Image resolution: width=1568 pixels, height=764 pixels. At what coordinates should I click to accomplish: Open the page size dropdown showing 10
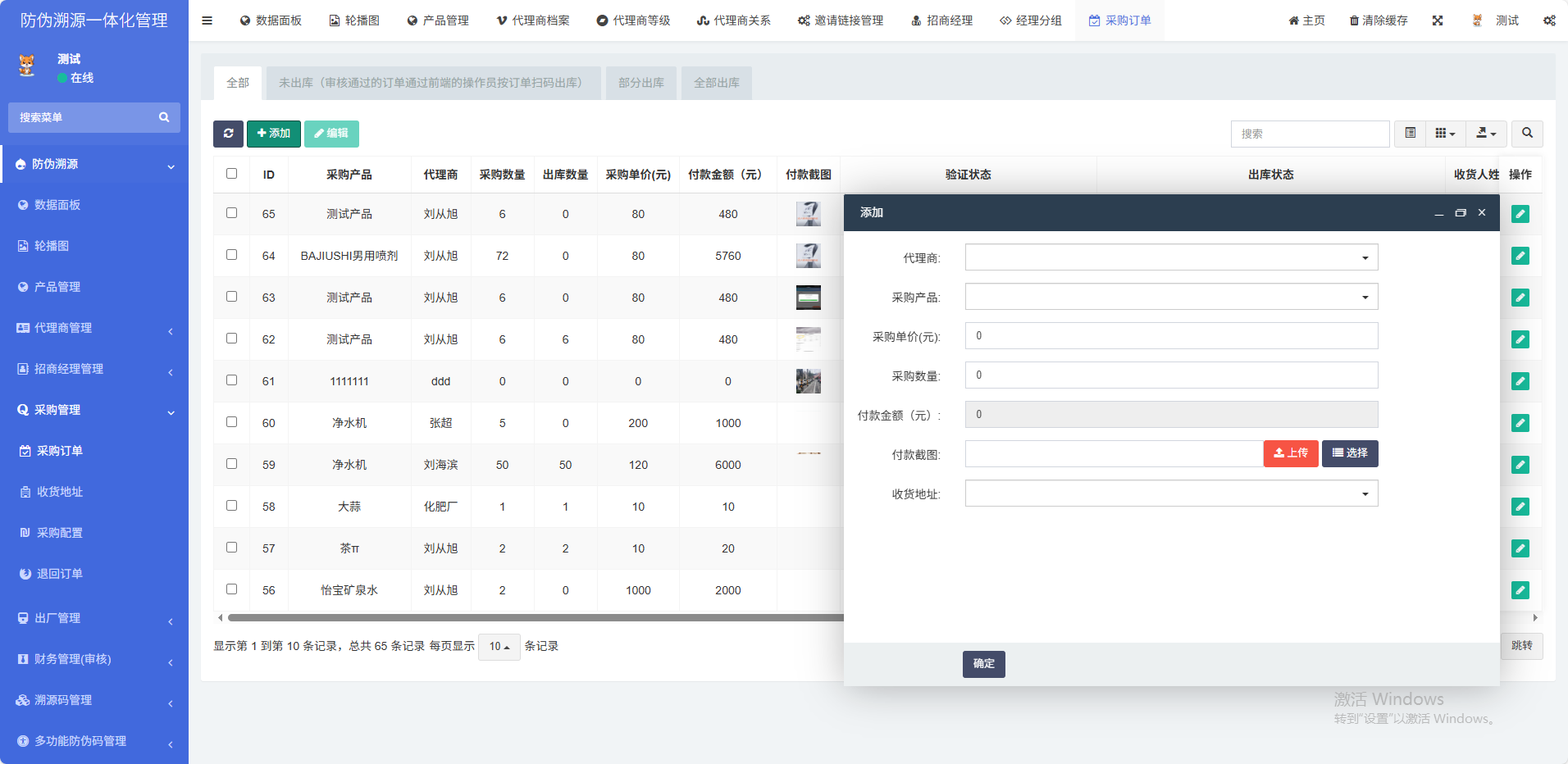click(499, 647)
